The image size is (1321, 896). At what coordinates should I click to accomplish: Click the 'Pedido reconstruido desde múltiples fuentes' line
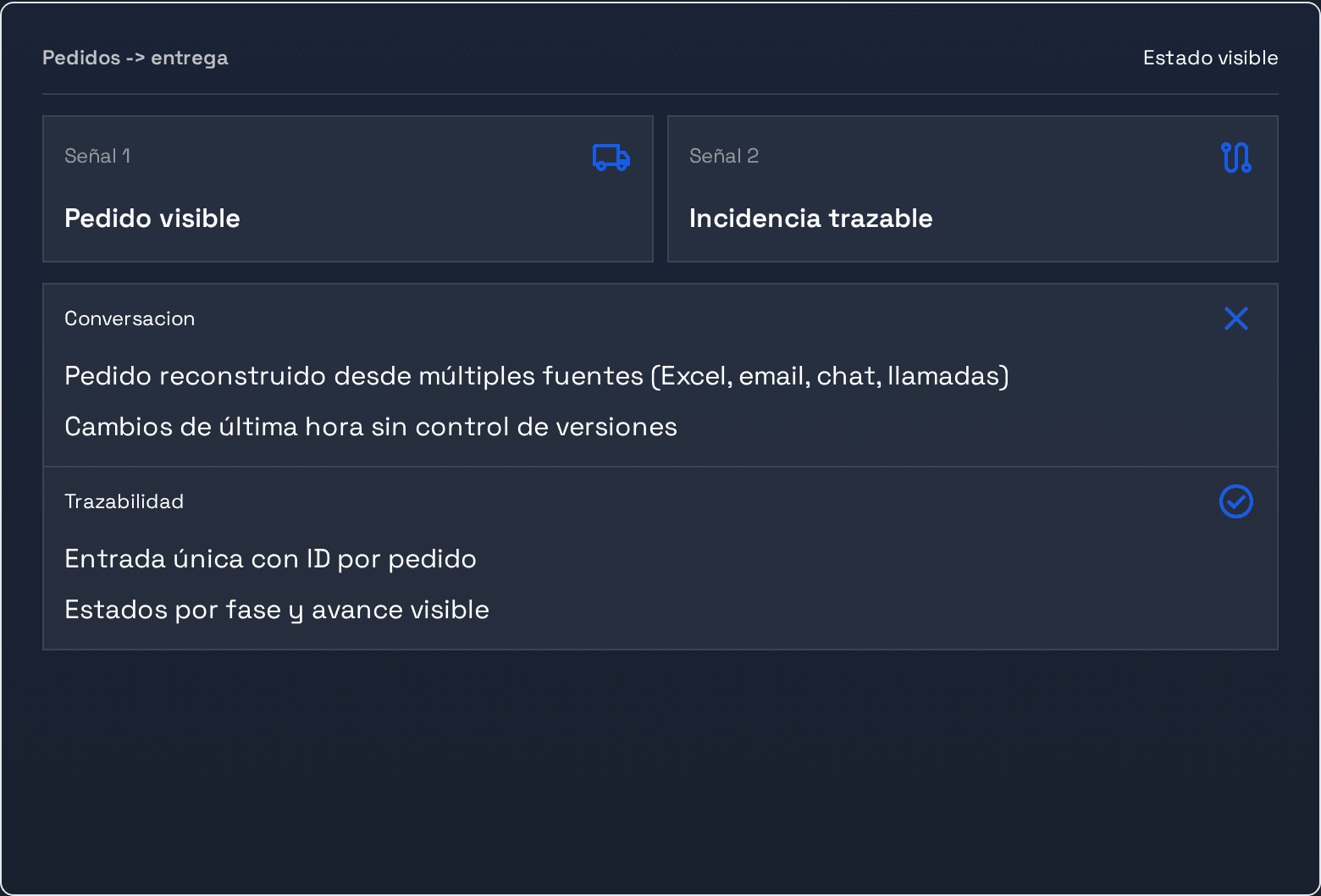click(537, 376)
